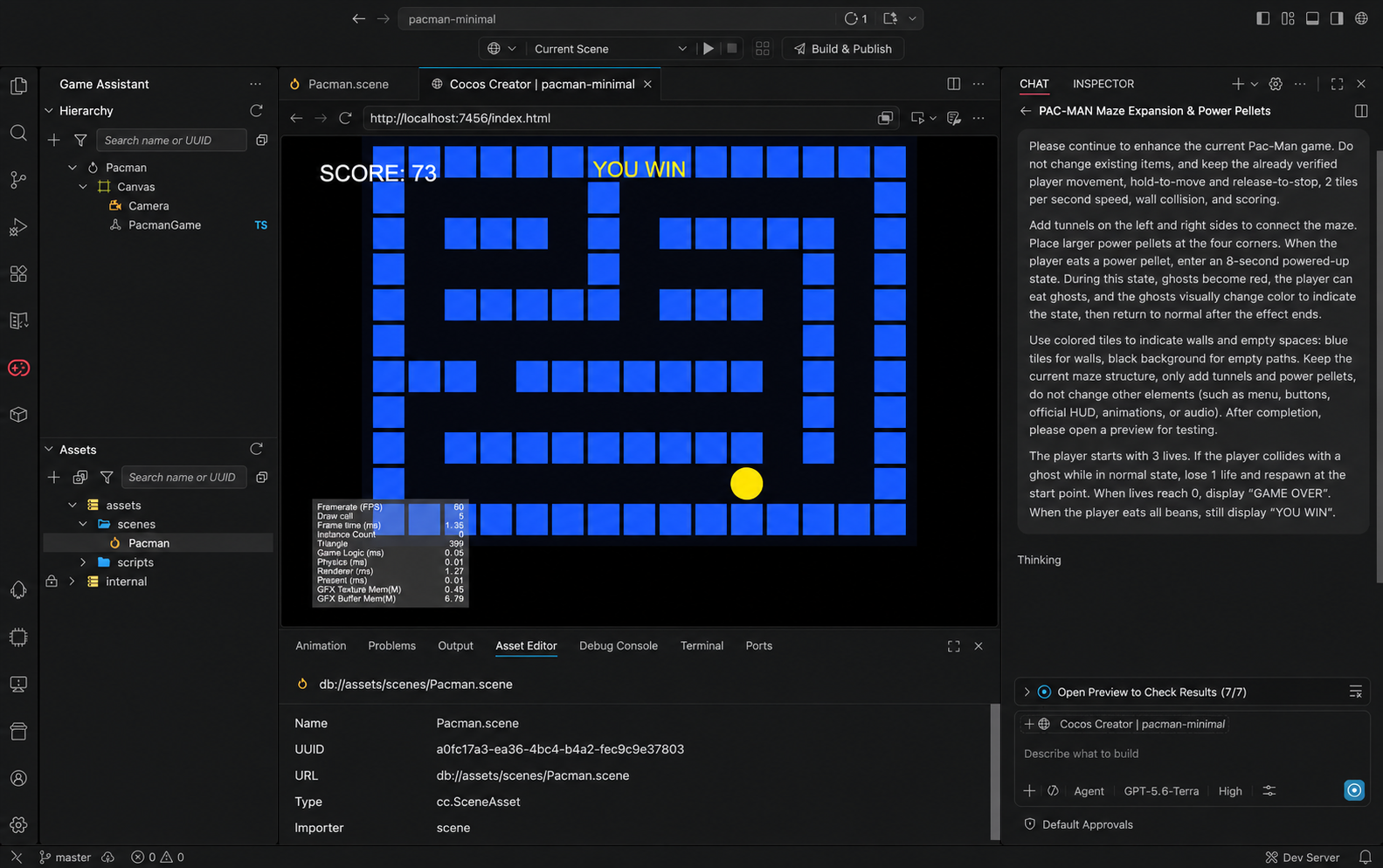Open Dev Server in status bar
The height and width of the screenshot is (868, 1383).
point(1303,858)
